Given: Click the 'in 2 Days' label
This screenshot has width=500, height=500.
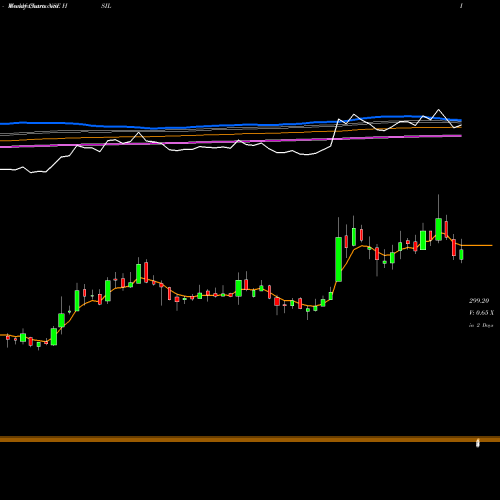Looking at the screenshot, I should click(481, 325).
